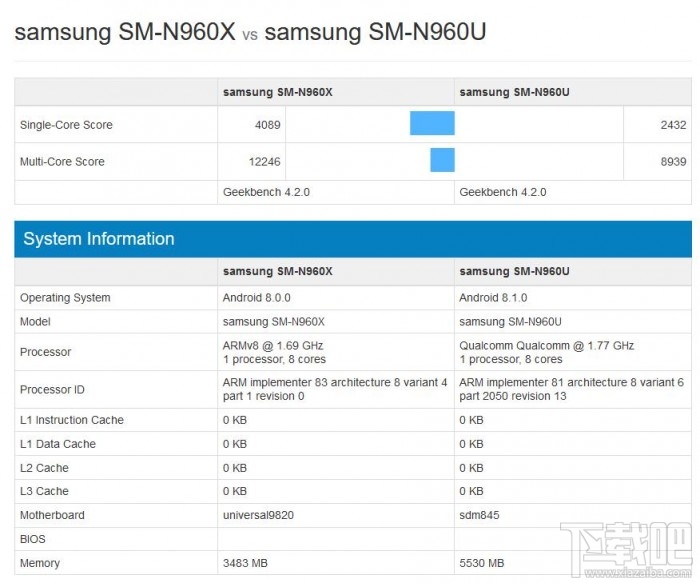Click the '3483 MB' memory value
The width and height of the screenshot is (700, 583).
pos(245,563)
